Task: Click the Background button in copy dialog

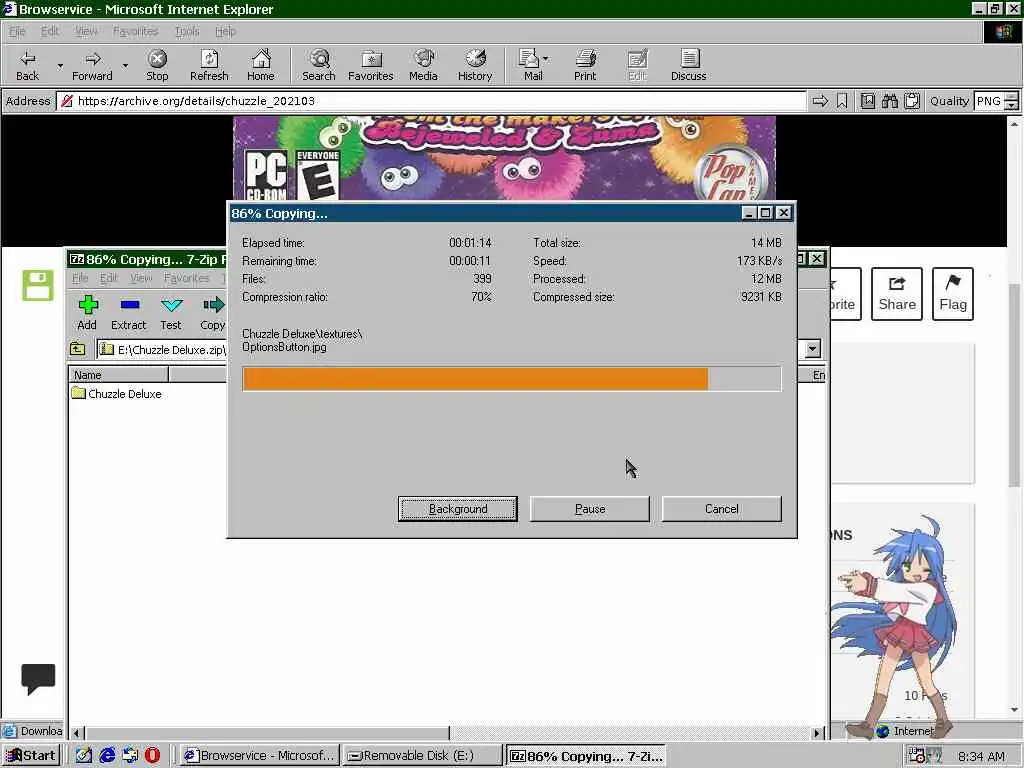Action: (458, 509)
